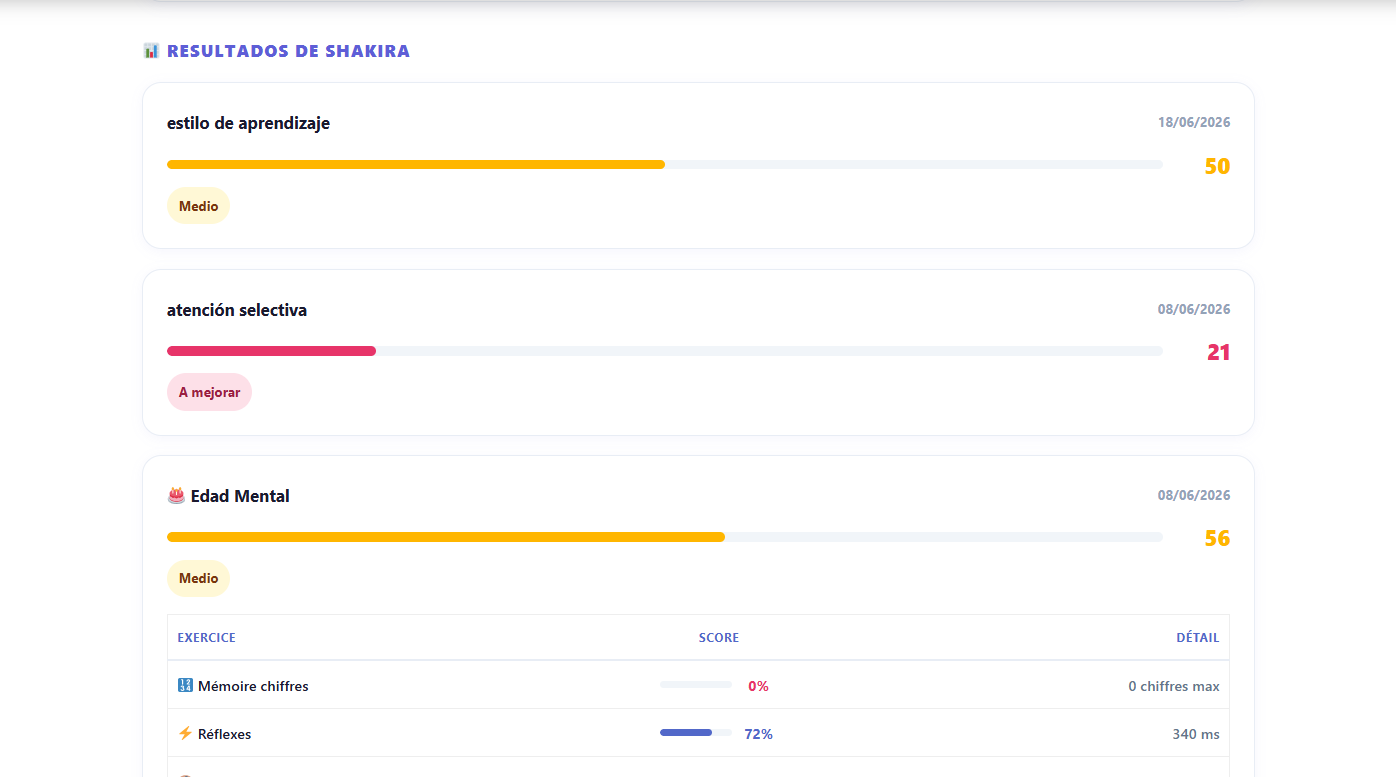The image size is (1396, 777).
Task: Click the Mémoire chiffres 0% score bar
Action: coord(696,685)
